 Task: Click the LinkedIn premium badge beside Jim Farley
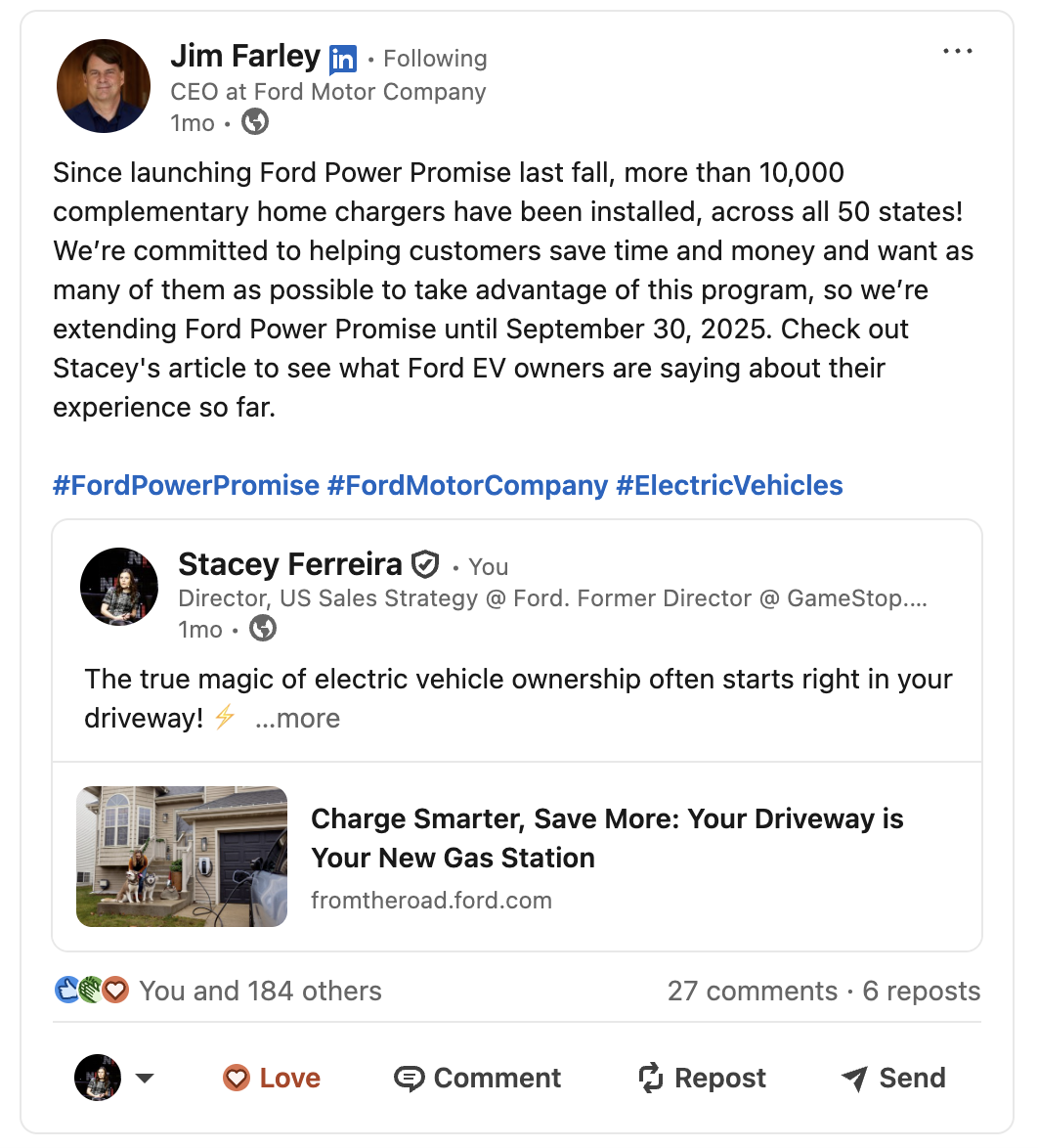pyautogui.click(x=343, y=60)
